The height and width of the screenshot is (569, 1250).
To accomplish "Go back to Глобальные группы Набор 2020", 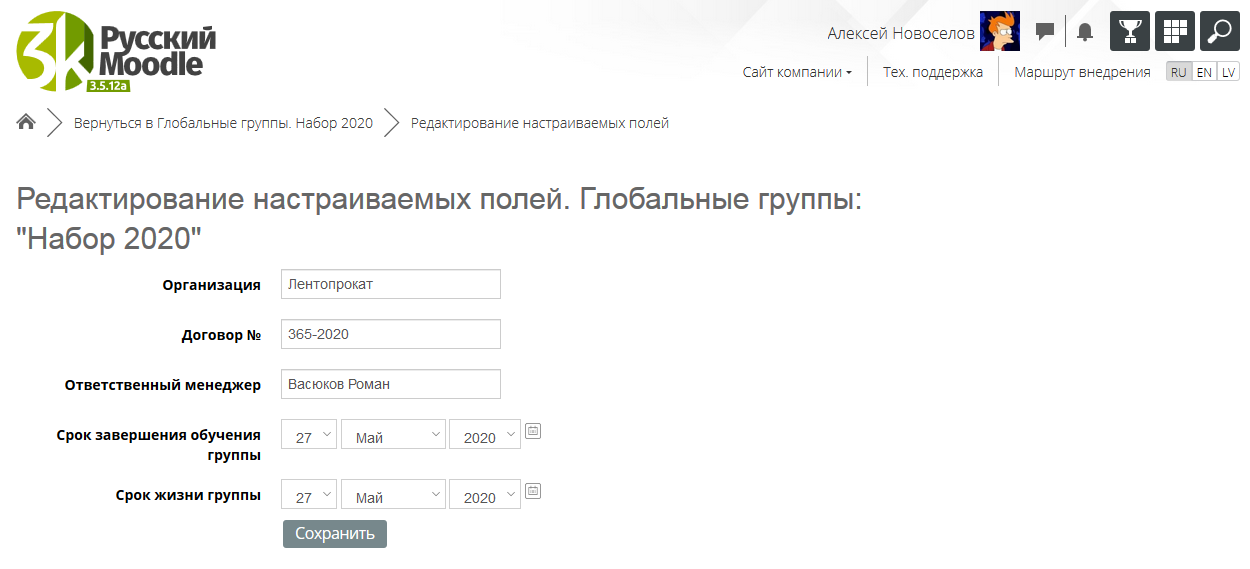I will (223, 123).
